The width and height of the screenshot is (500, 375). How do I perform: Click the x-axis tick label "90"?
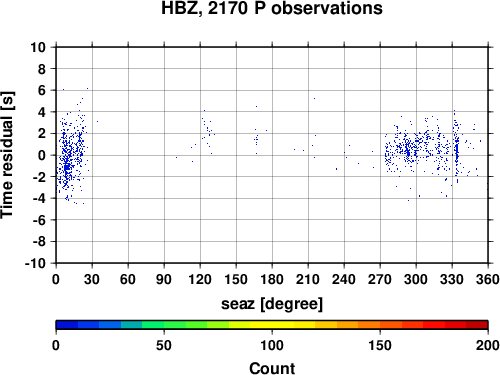(x=164, y=279)
